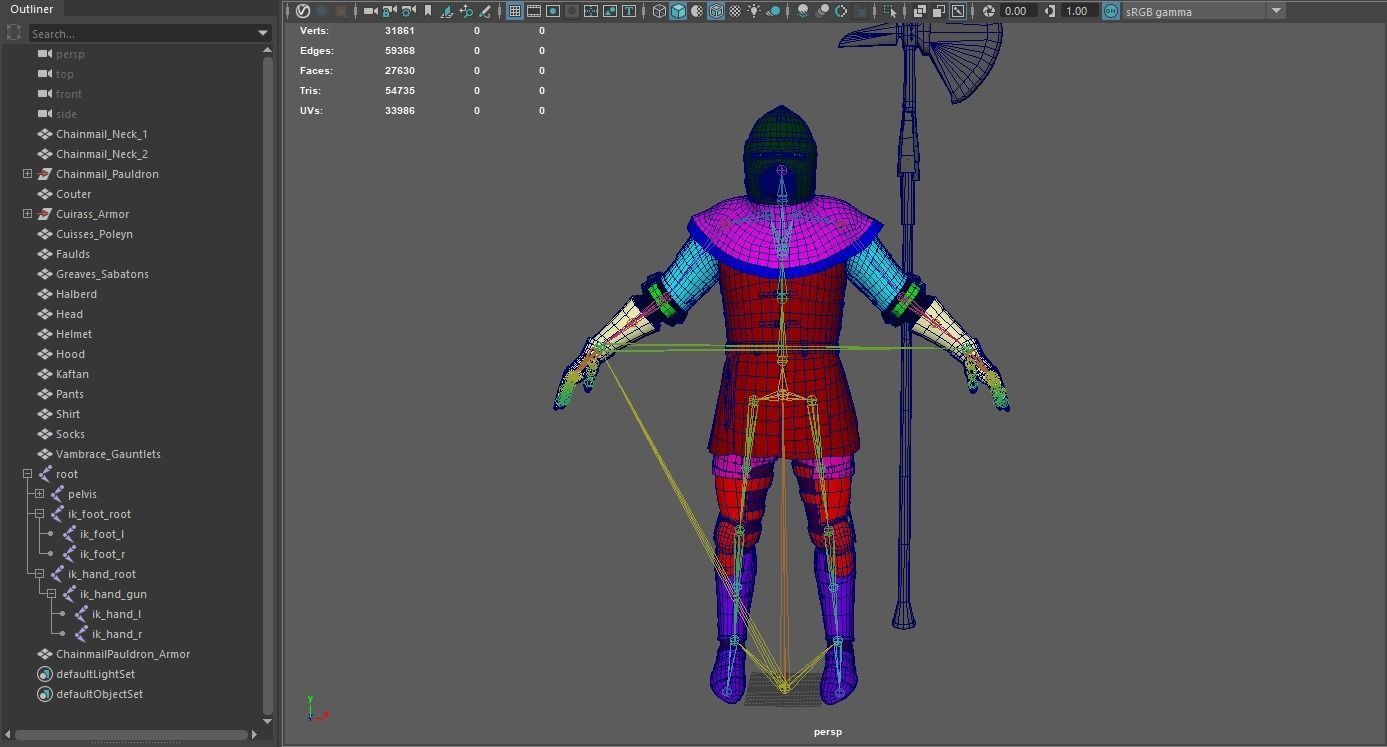Toggle the color management ON button
1387x747 pixels.
(1111, 11)
